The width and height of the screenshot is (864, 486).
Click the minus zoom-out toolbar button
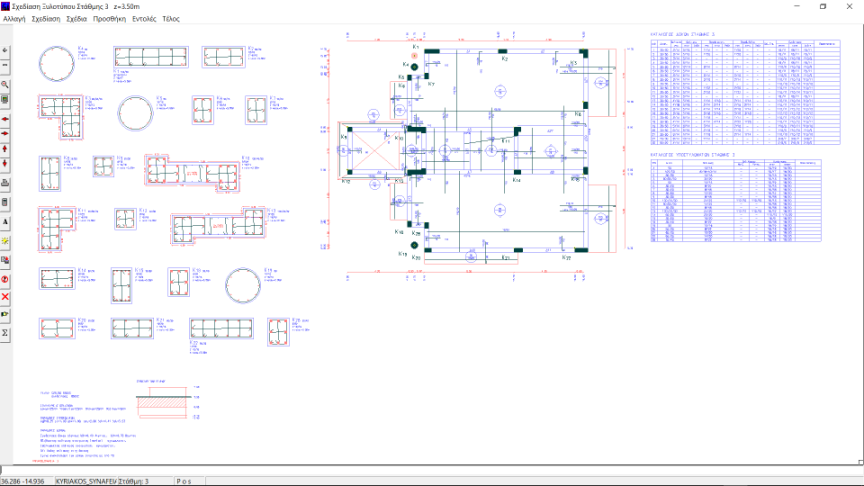tap(6, 65)
